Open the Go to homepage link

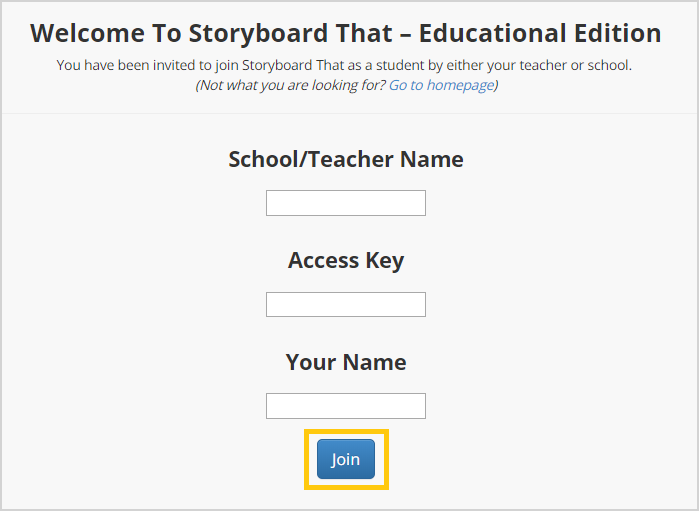click(x=441, y=85)
